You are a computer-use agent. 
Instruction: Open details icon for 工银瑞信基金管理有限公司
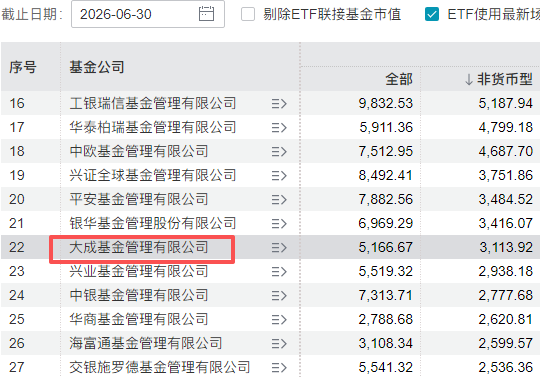pos(279,104)
